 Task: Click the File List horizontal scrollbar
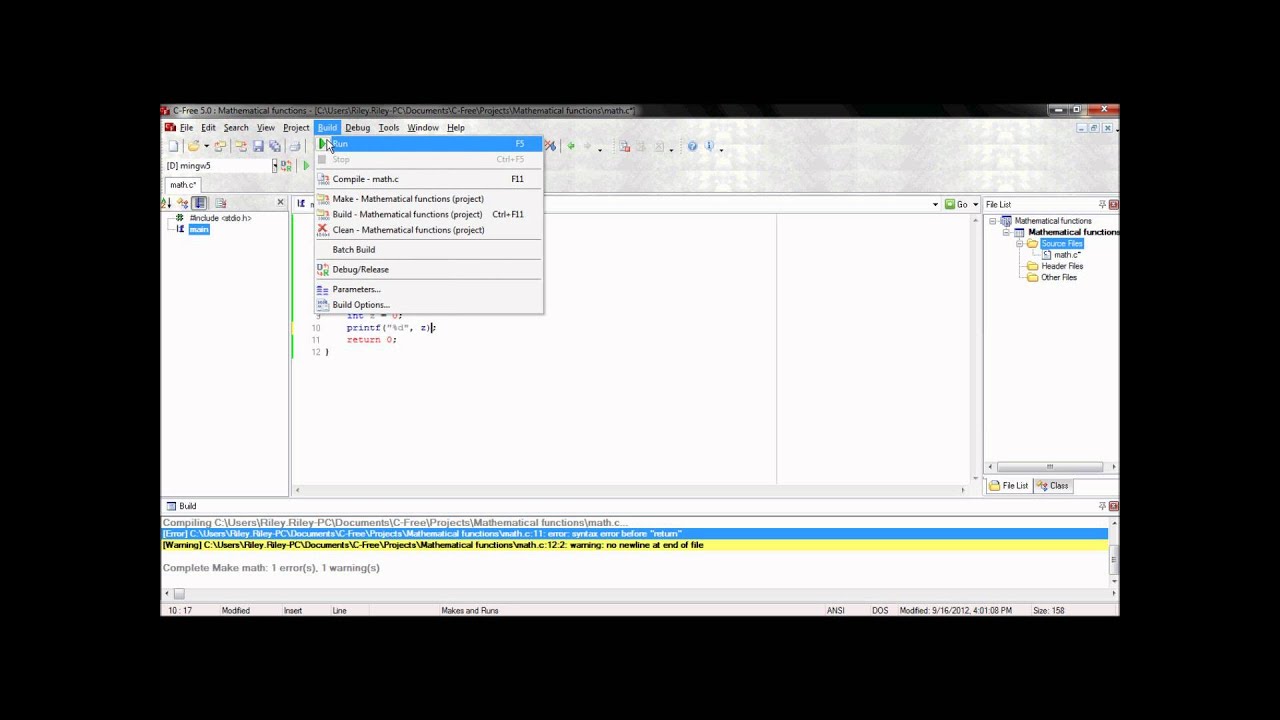click(x=1050, y=467)
